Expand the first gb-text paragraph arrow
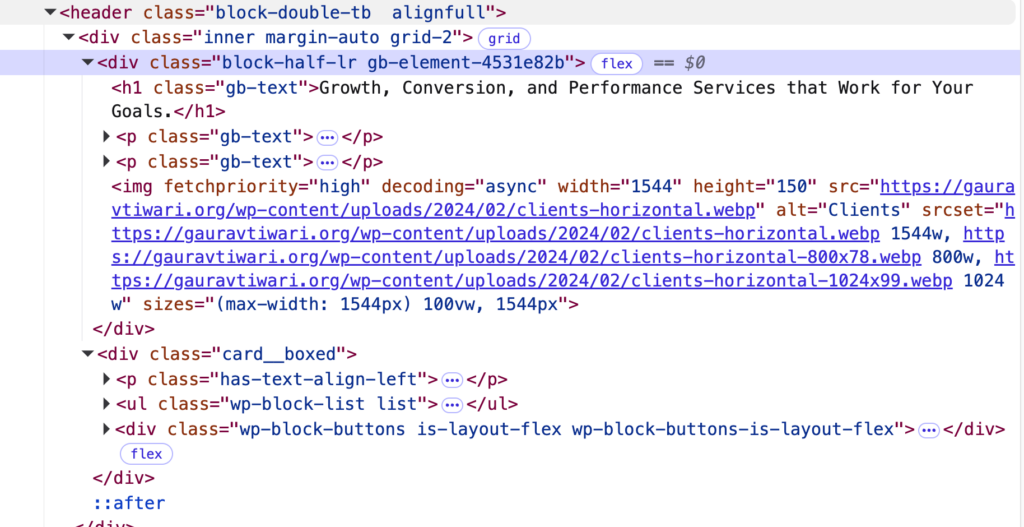The height and width of the screenshot is (527, 1024). 107,137
